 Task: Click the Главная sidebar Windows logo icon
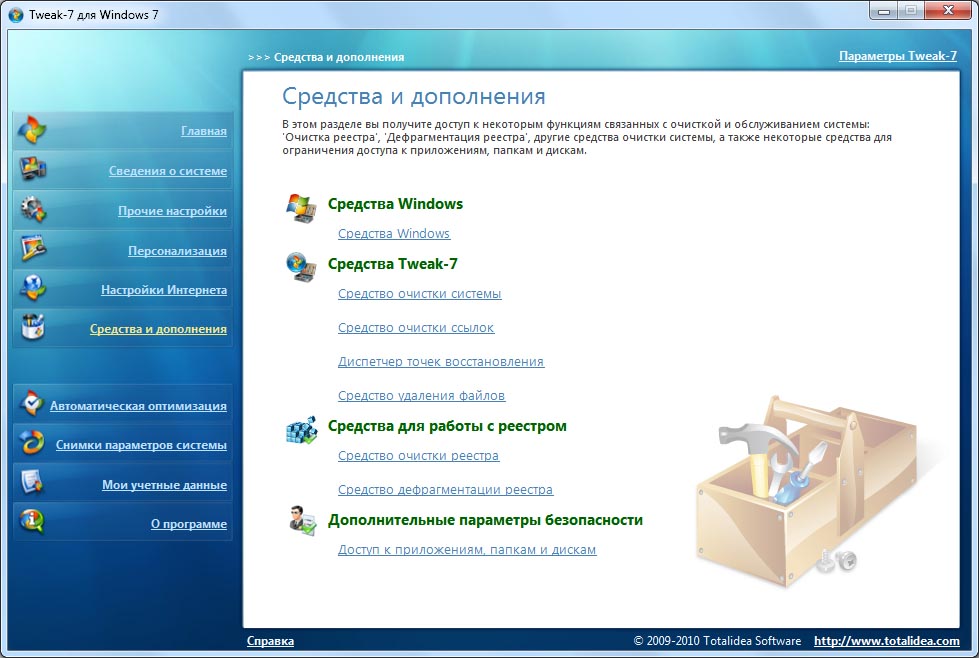click(x=31, y=129)
